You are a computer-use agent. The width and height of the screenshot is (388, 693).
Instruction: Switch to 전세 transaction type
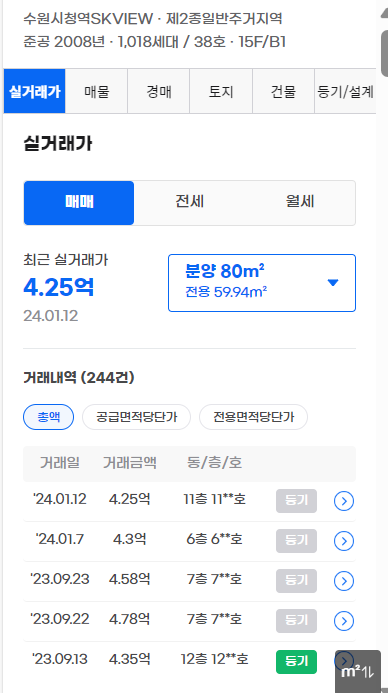click(x=189, y=203)
